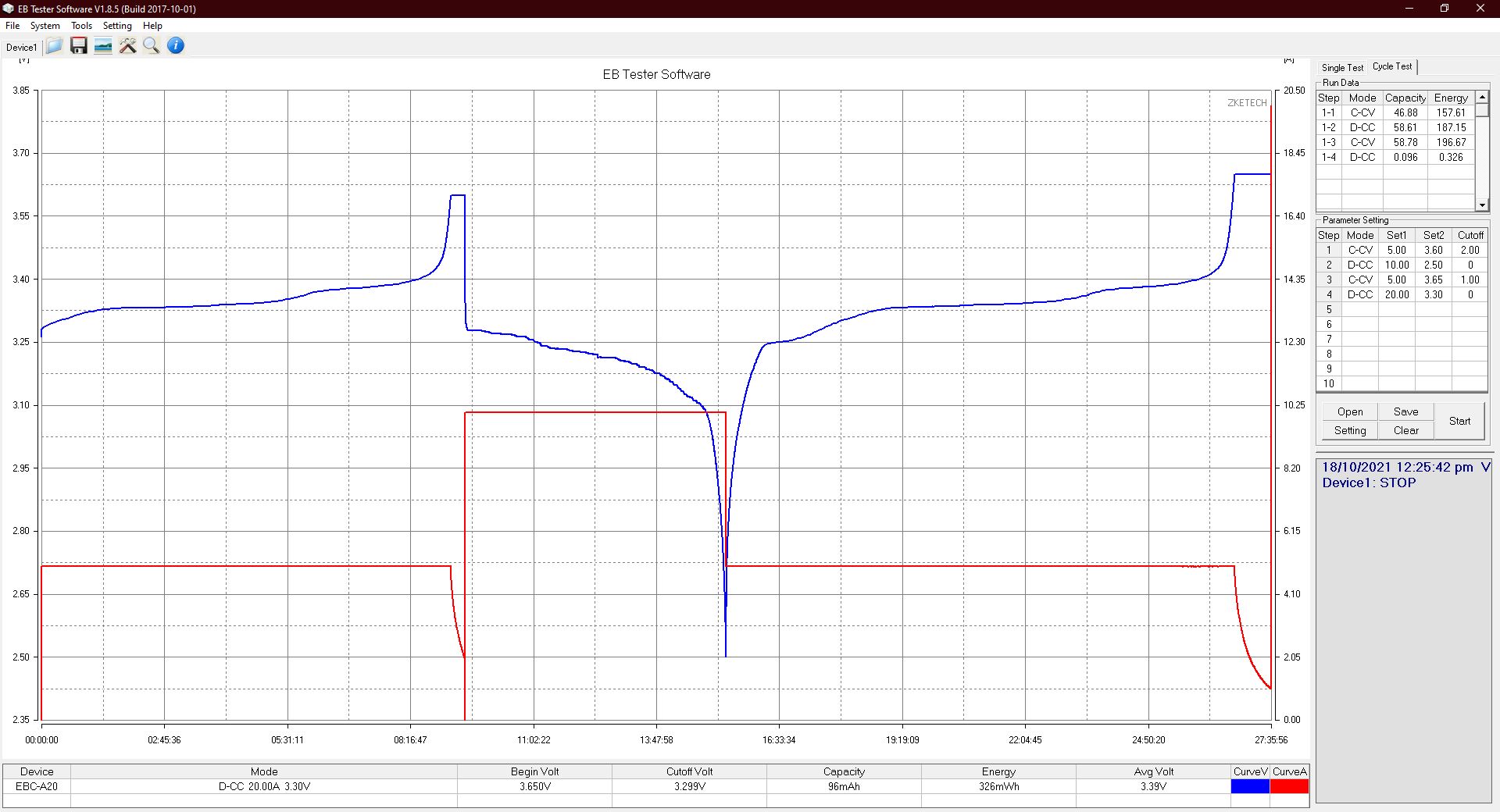Open the hammer and wrench tools icon
The height and width of the screenshot is (812, 1500).
[x=127, y=46]
